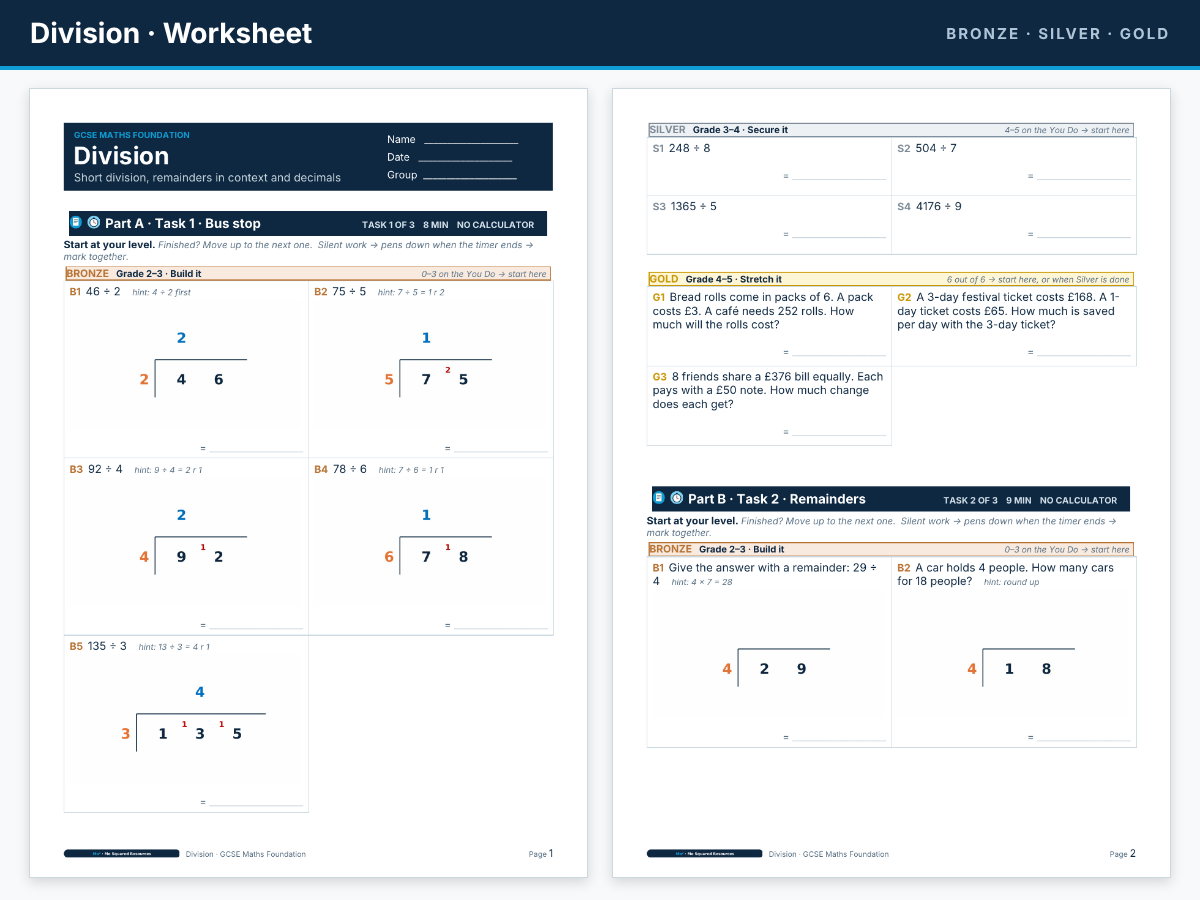The image size is (1200, 900).
Task: Click the Part A BRONZE "Build it" band
Action: click(x=308, y=273)
